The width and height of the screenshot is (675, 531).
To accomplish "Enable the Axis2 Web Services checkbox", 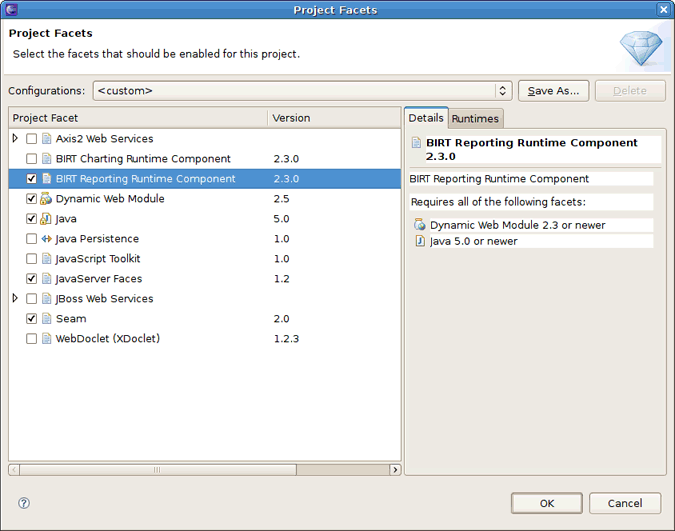I will [x=31, y=139].
